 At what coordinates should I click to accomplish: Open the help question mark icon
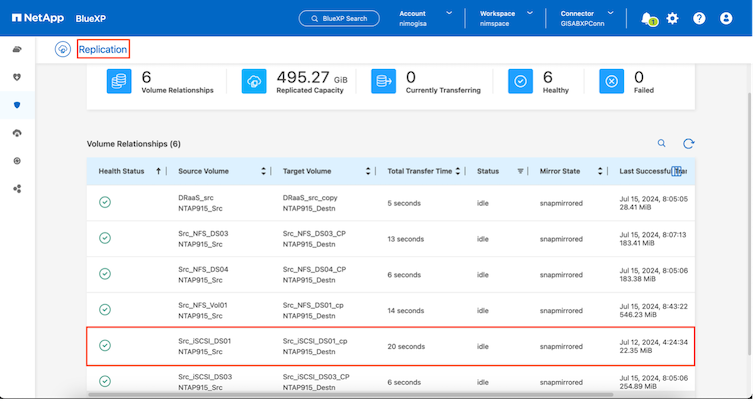pyautogui.click(x=699, y=18)
